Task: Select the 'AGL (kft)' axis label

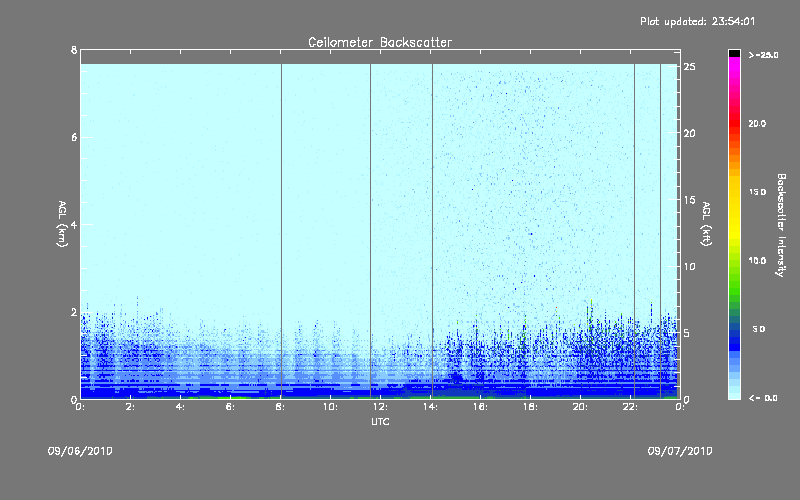Action: click(706, 224)
